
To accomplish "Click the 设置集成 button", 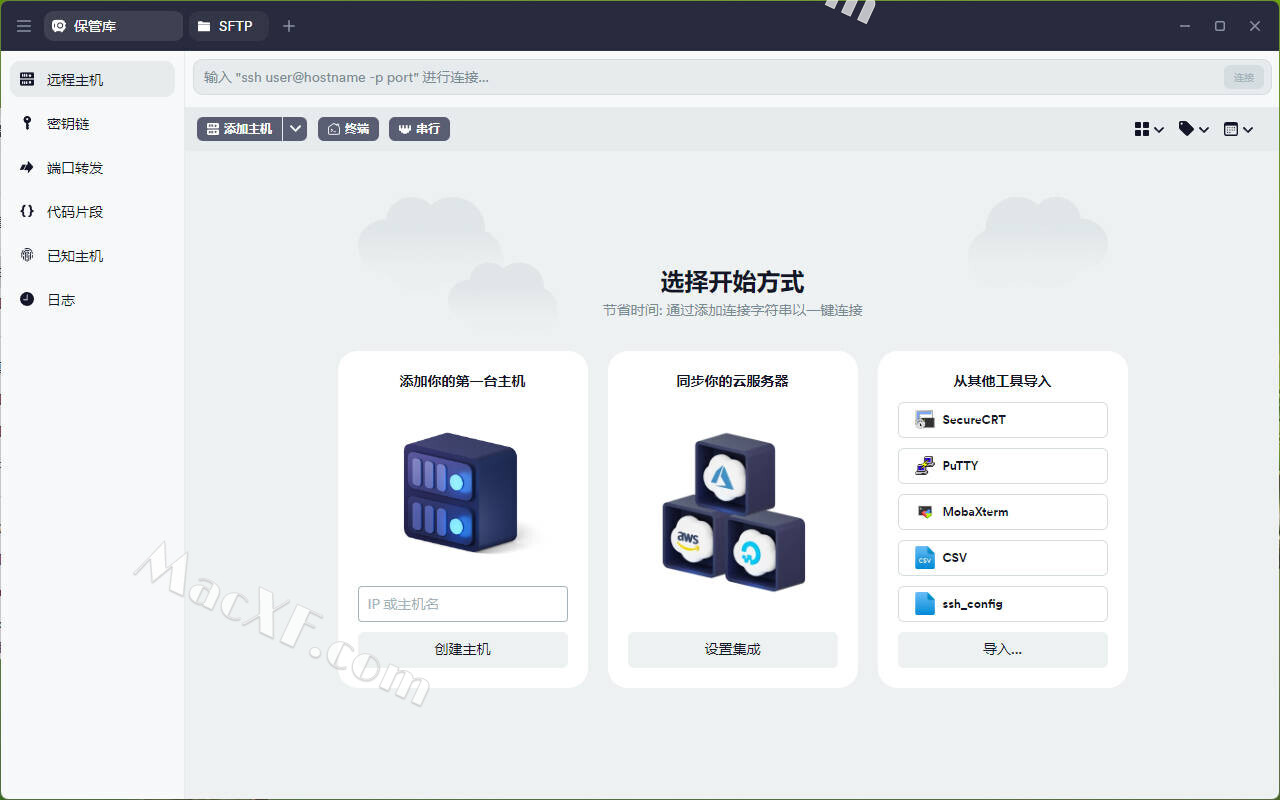I will pos(733,649).
